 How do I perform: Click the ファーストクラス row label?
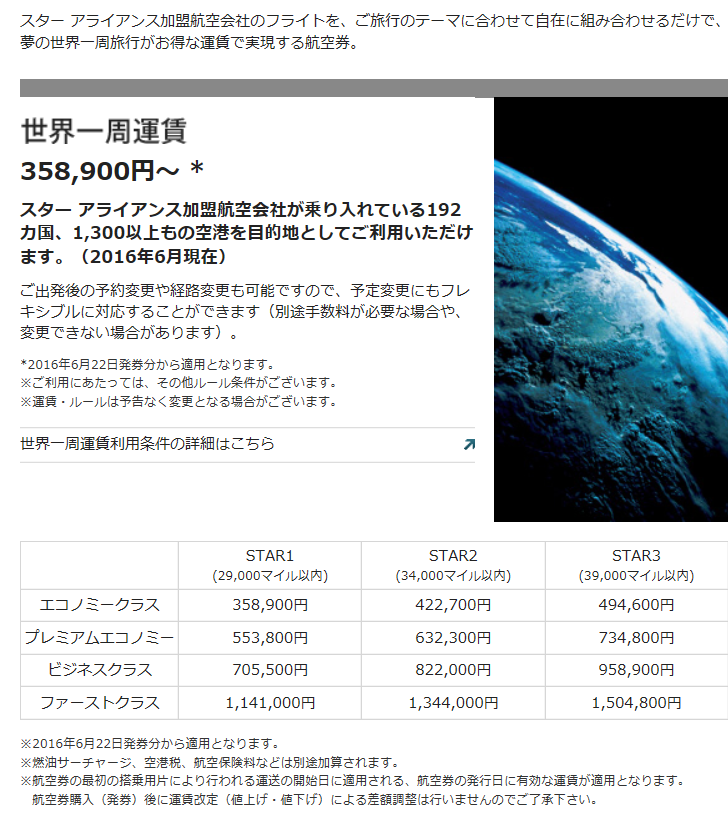(x=99, y=703)
